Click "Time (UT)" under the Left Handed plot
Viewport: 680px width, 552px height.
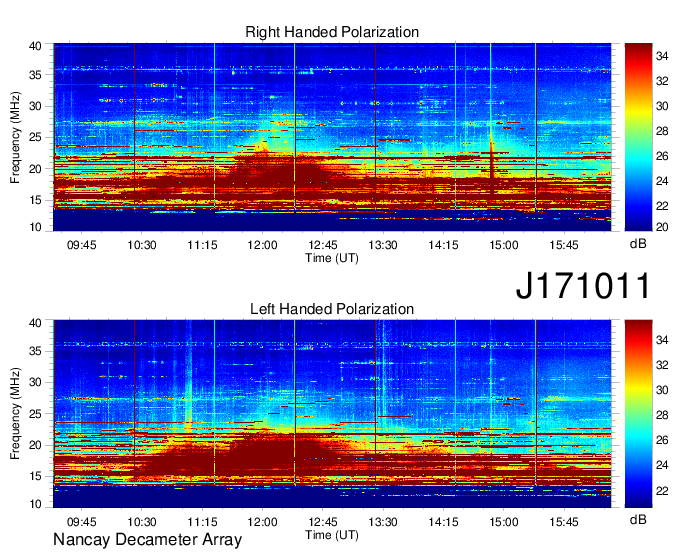(332, 535)
